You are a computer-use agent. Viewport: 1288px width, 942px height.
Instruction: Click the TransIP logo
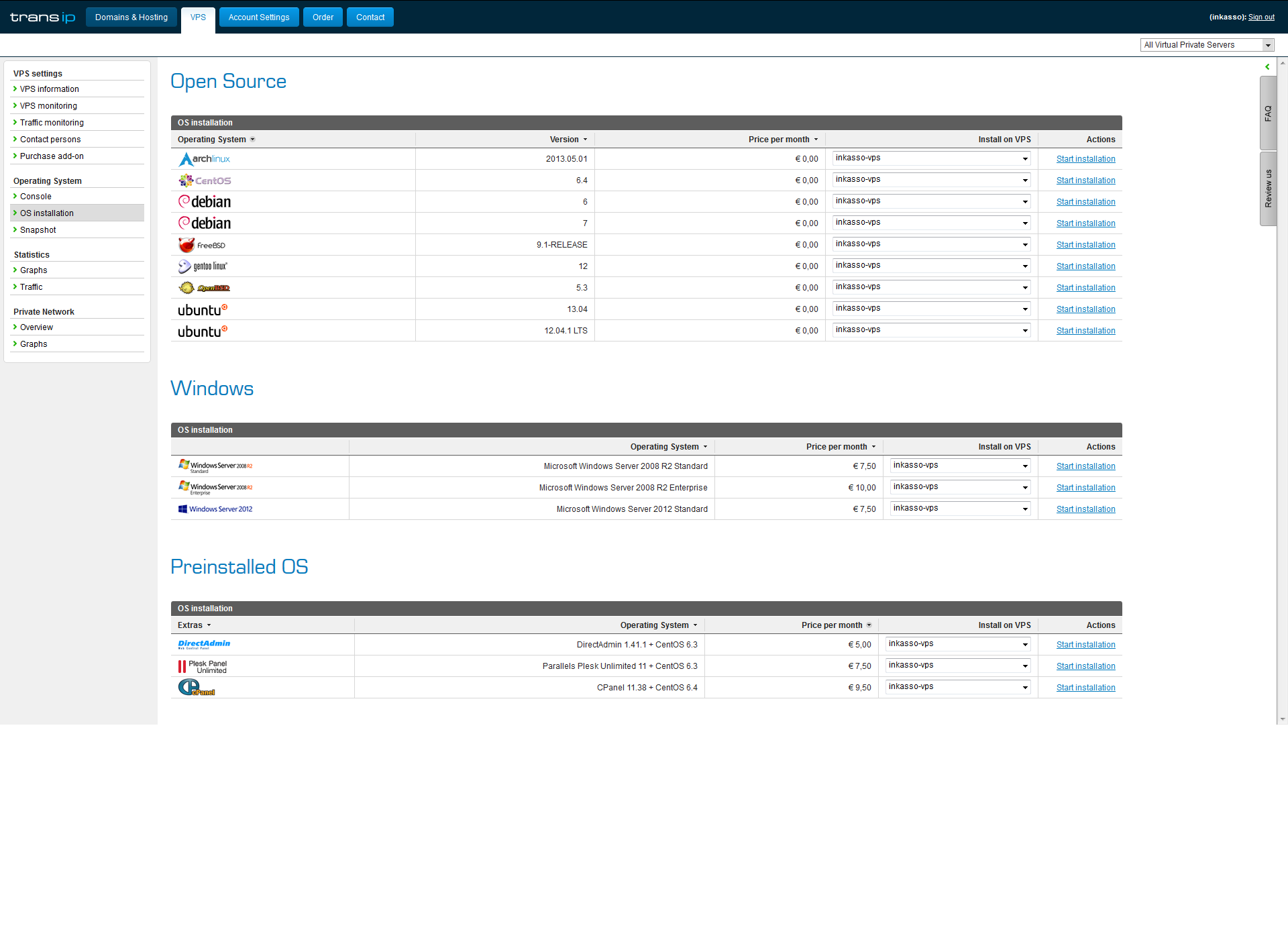[x=42, y=17]
